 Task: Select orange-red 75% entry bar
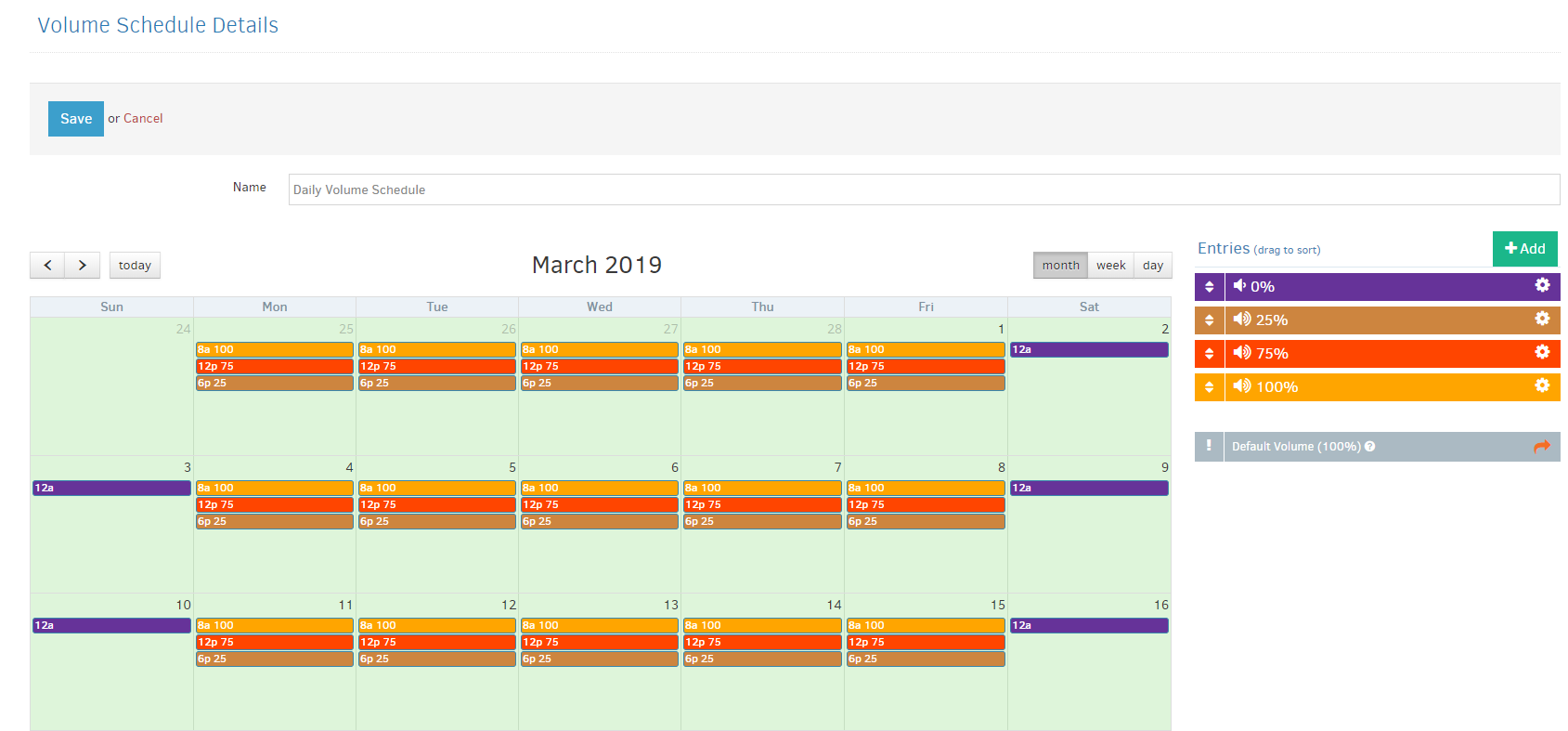click(1378, 354)
